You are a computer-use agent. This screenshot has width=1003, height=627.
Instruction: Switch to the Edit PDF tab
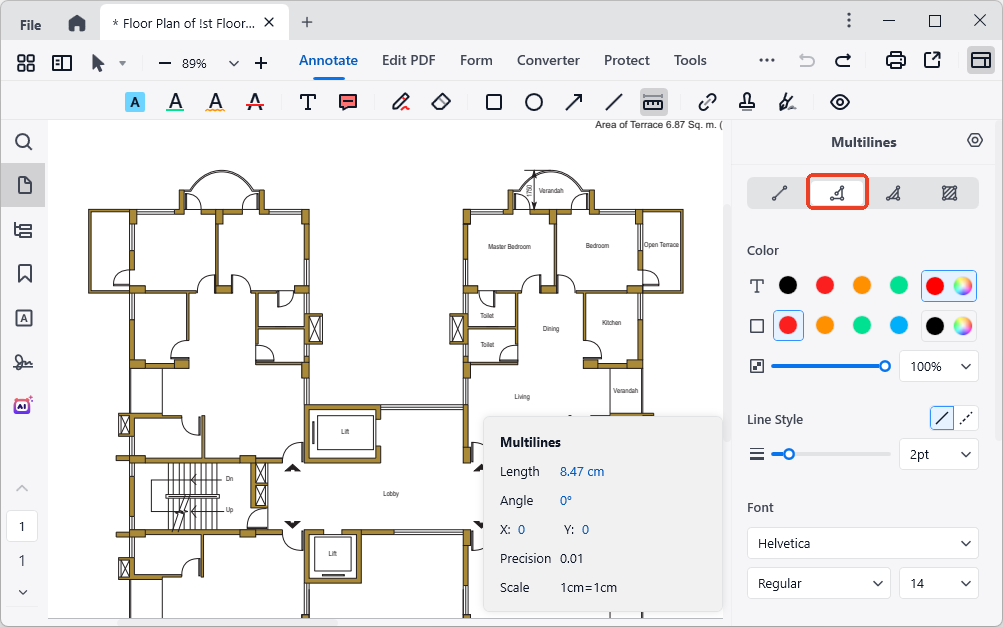(x=408, y=60)
